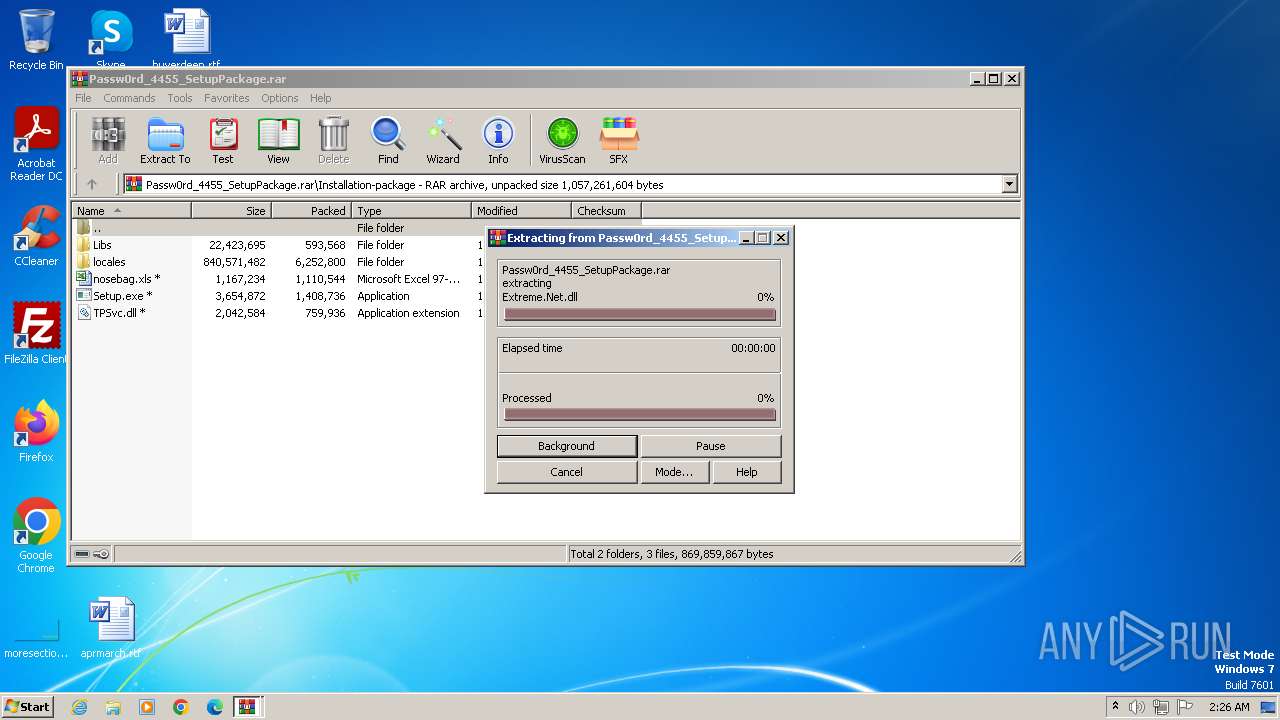Cancel the extraction
This screenshot has width=1280, height=720.
[x=567, y=472]
